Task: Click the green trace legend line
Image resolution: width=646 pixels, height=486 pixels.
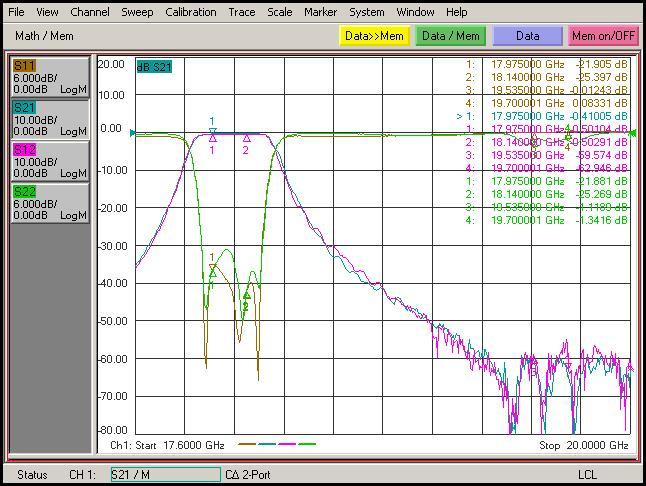Action: (x=307, y=444)
